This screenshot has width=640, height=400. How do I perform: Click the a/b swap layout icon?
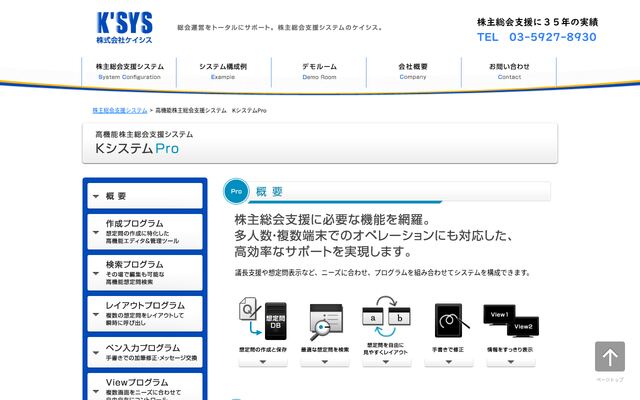(x=386, y=317)
